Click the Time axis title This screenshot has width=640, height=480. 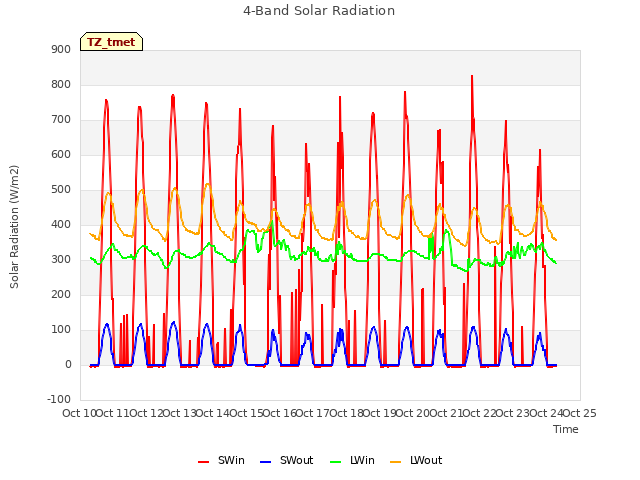point(566,429)
